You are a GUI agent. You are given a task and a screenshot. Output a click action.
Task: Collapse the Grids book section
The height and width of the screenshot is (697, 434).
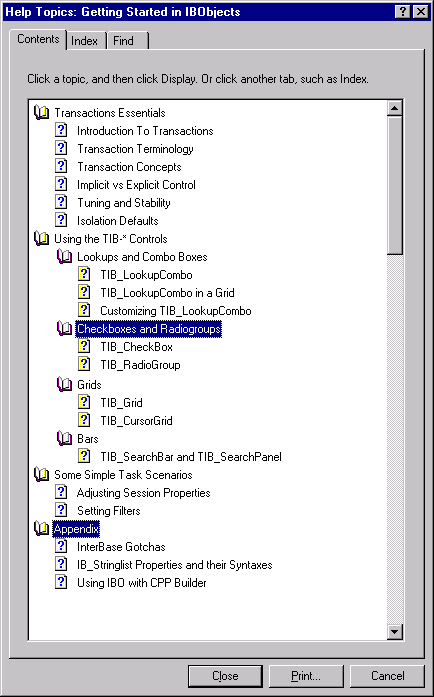point(64,384)
